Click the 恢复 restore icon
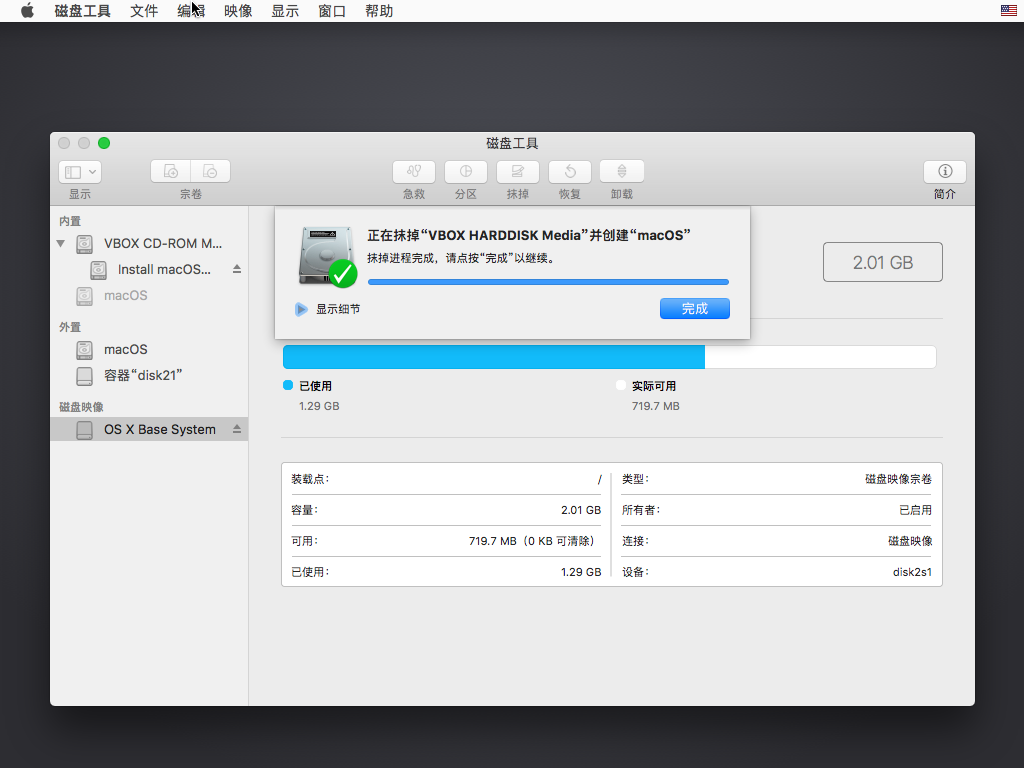Screen dimensions: 1024x768 [569, 171]
